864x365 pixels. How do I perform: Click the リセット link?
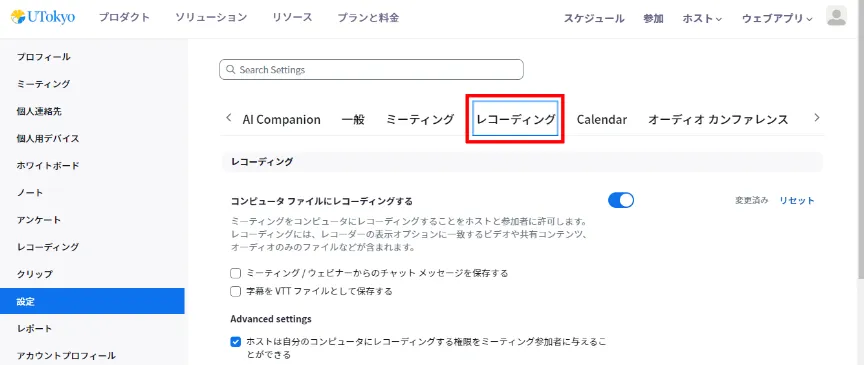point(797,201)
